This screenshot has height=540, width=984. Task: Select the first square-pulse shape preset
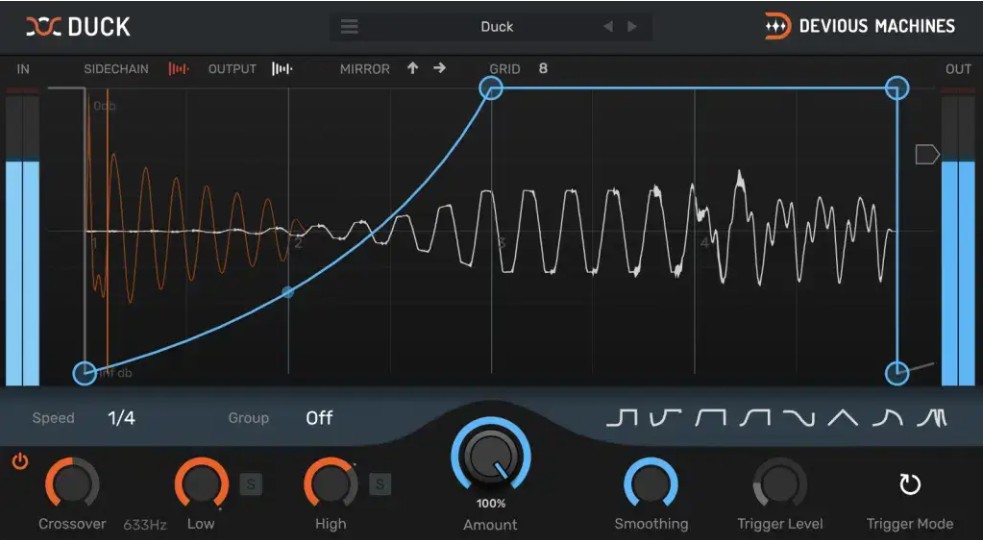pyautogui.click(x=621, y=418)
